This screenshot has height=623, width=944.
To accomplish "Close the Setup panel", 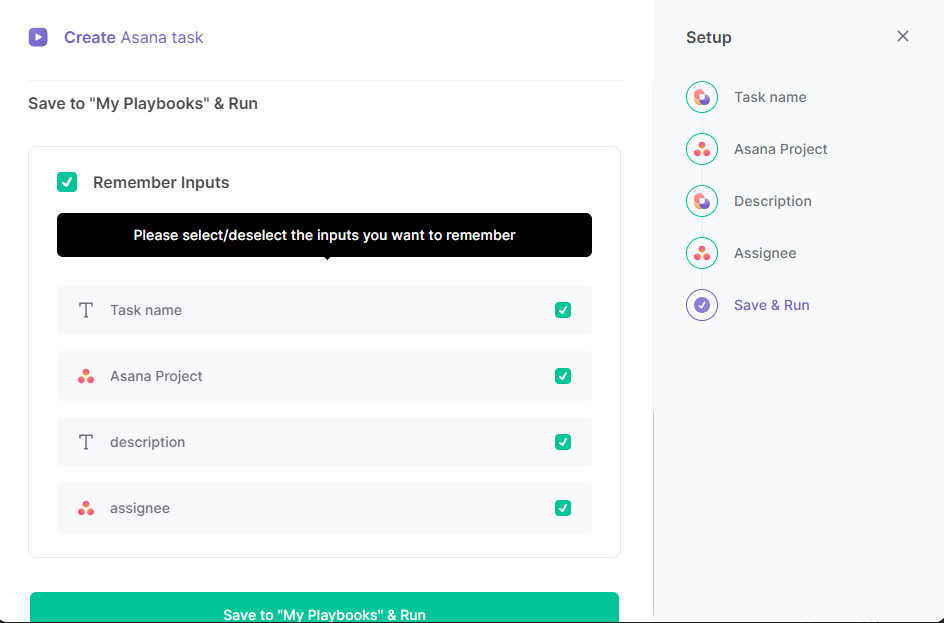I will 903,36.
